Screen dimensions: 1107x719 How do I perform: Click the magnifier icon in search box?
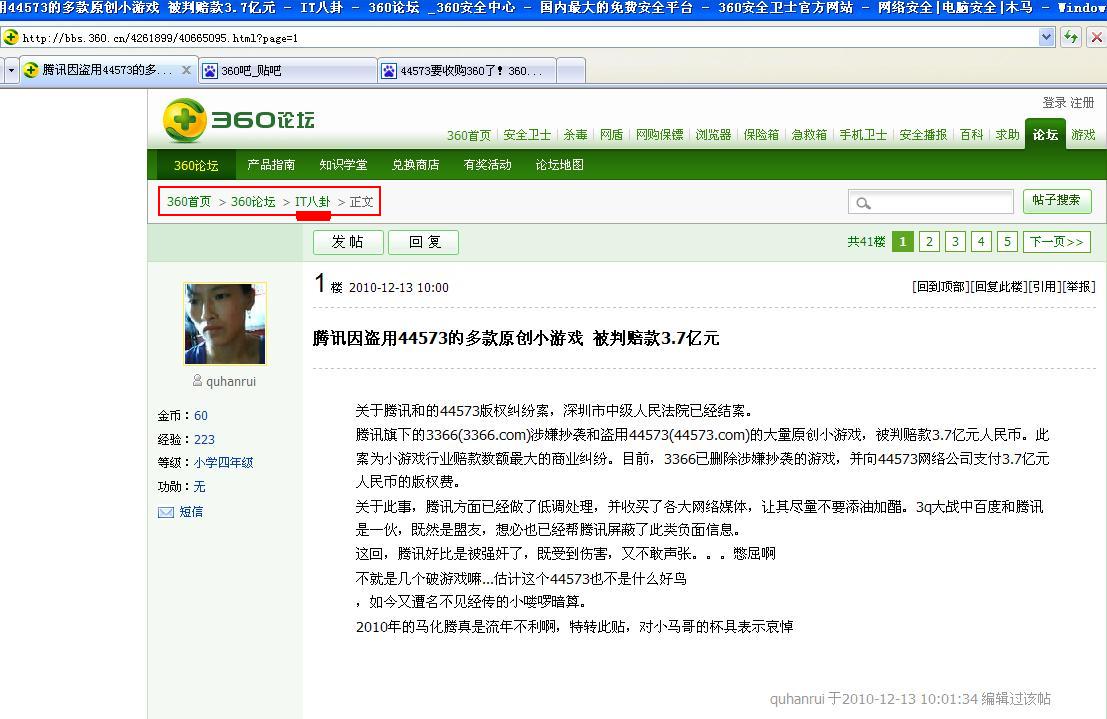coord(863,203)
